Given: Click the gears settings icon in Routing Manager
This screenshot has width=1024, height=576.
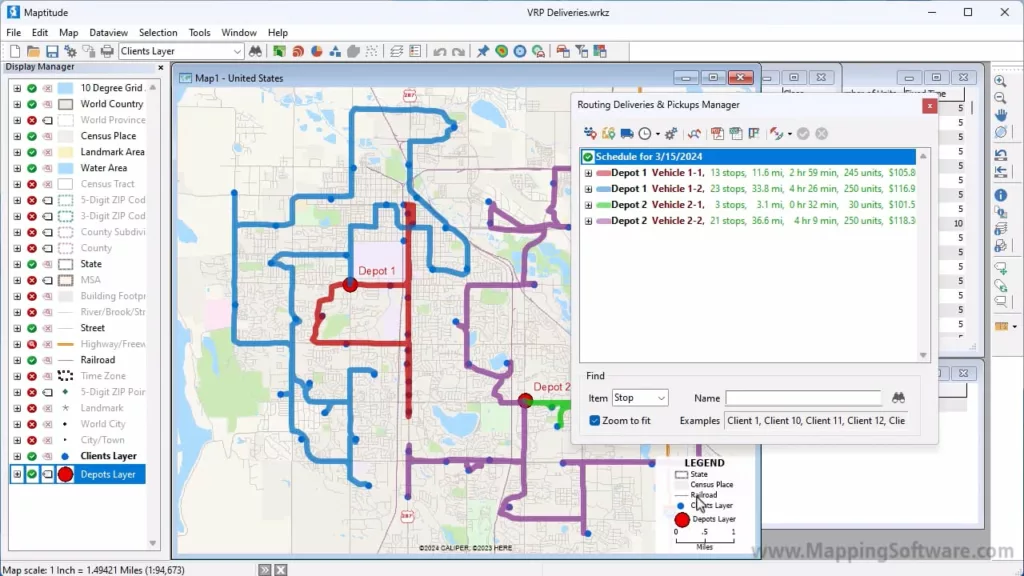Looking at the screenshot, I should point(671,133).
